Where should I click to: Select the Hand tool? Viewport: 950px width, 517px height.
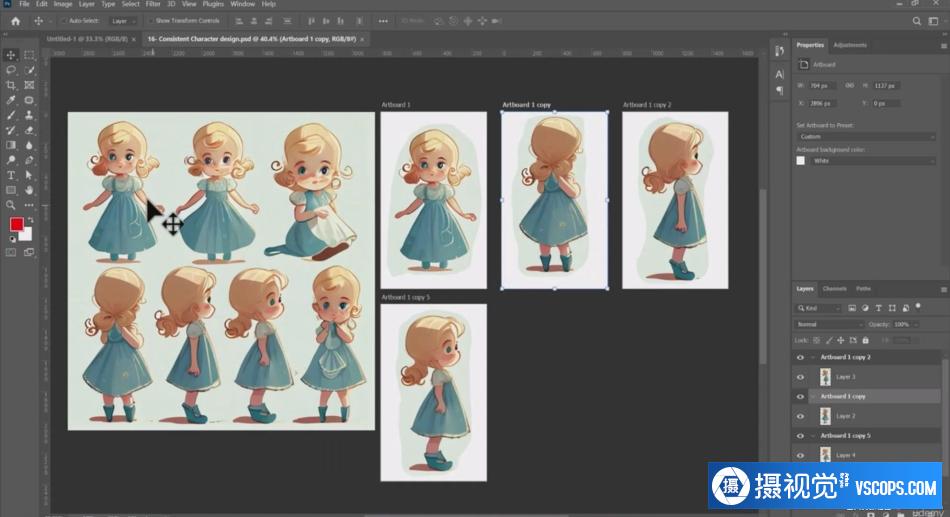(28, 190)
